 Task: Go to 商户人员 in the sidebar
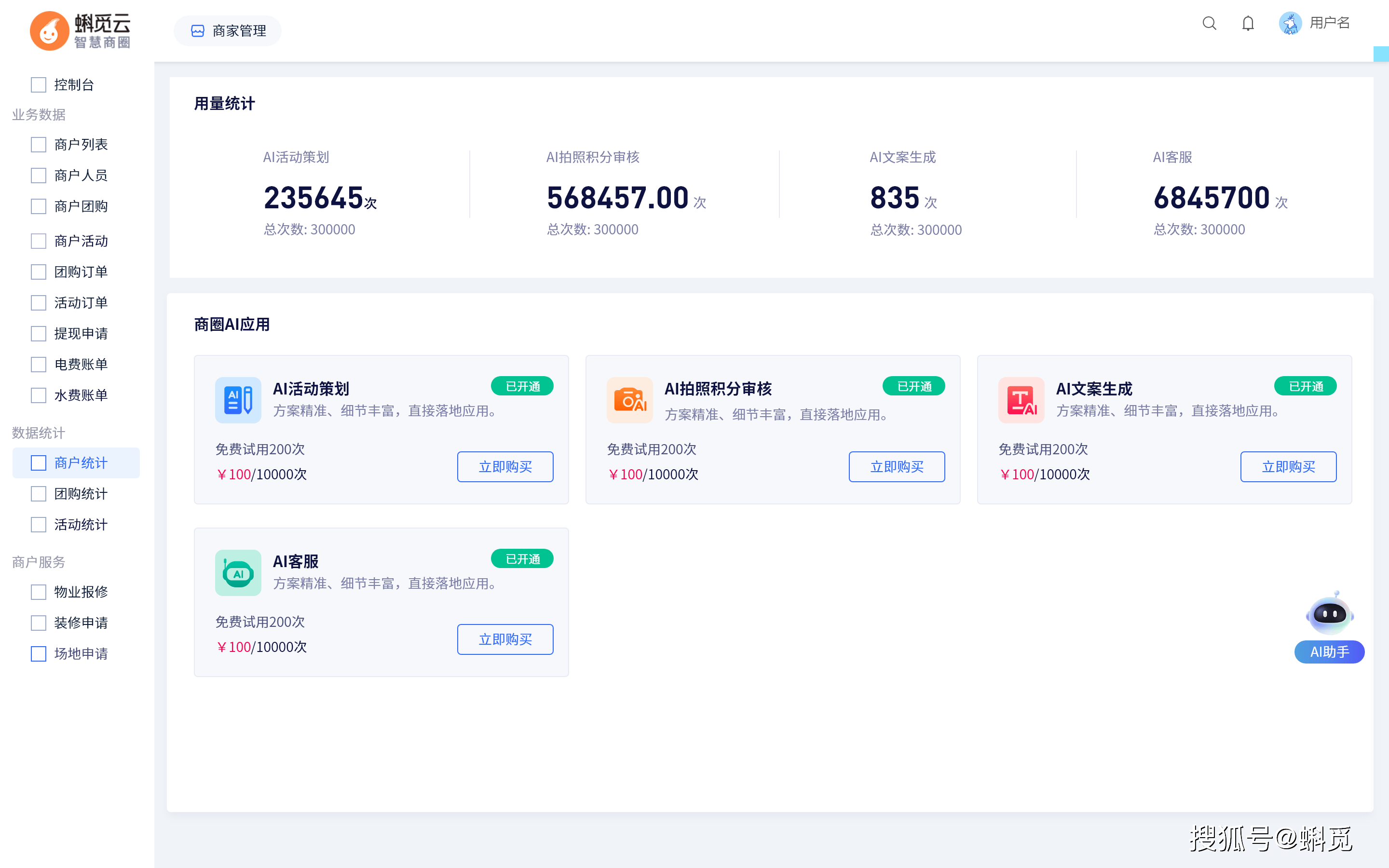pos(81,176)
